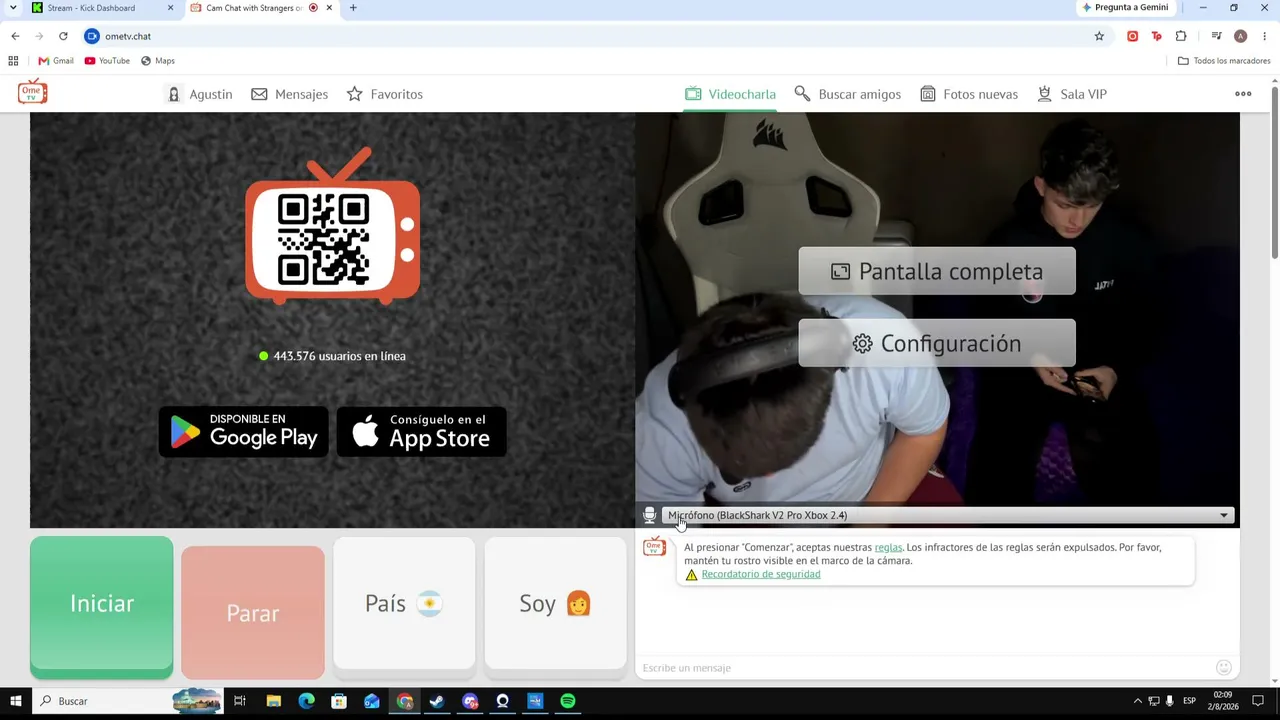The height and width of the screenshot is (720, 1280).
Task: Open Configuración camera settings
Action: (937, 343)
